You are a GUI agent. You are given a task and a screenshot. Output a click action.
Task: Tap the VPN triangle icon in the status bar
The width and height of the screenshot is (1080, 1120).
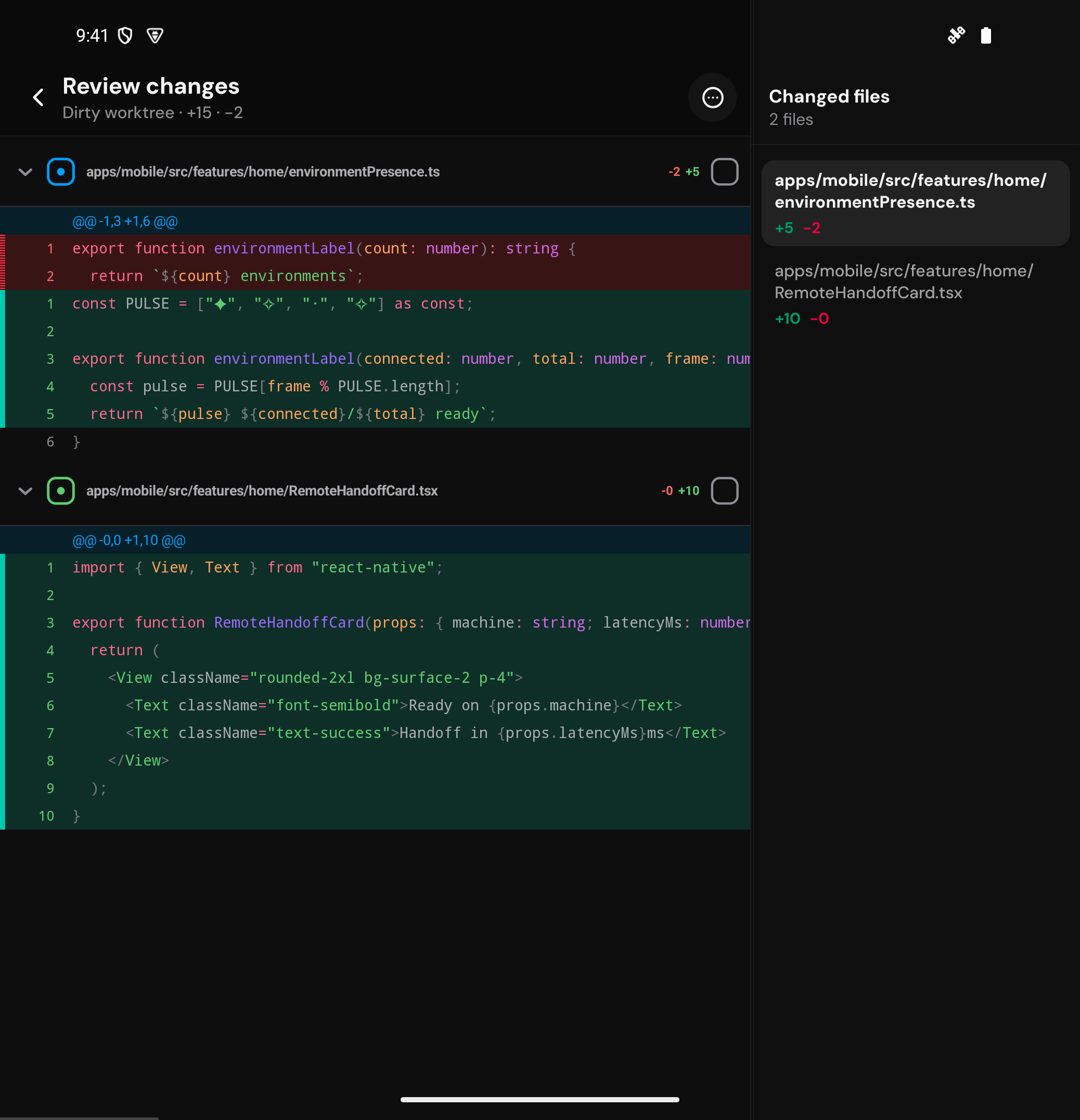[x=155, y=36]
